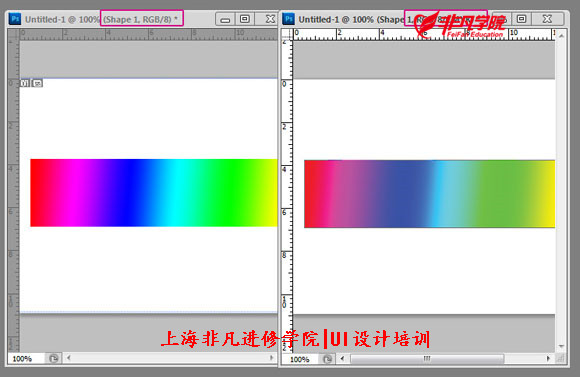The image size is (580, 377).
Task: Click the slice type badge icon beside 01
Action: click(37, 83)
